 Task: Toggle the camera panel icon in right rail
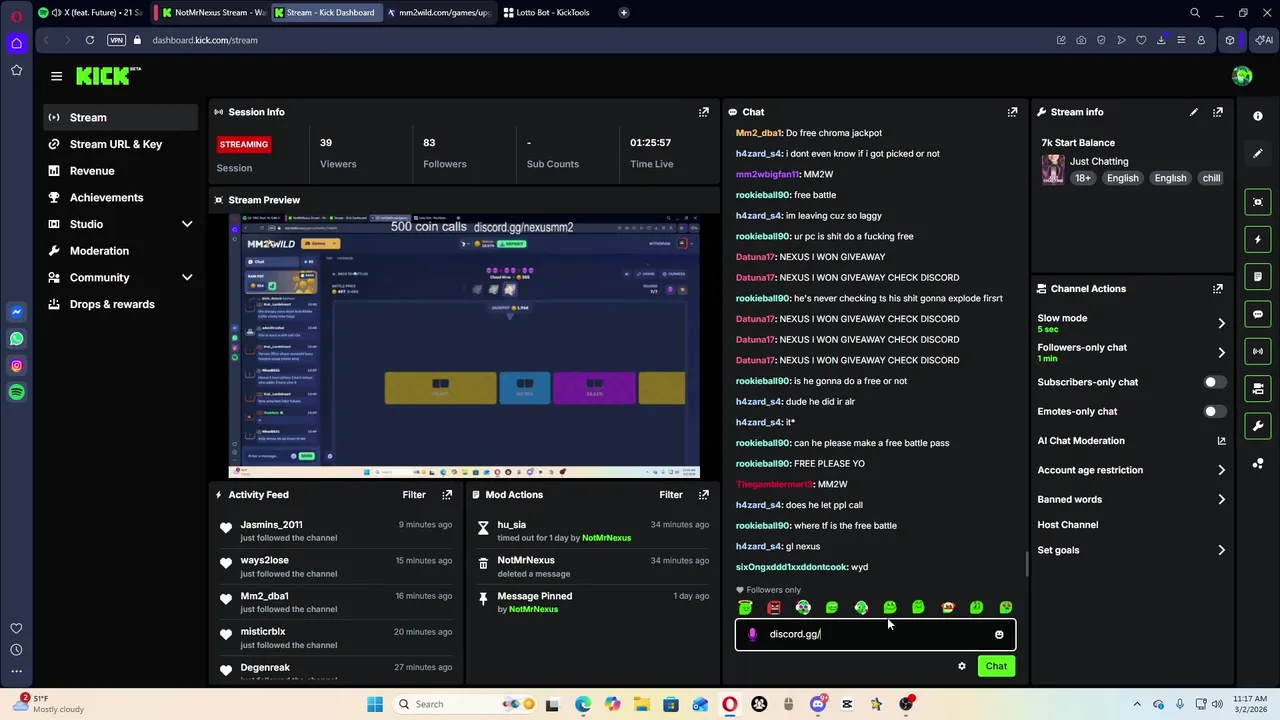(1258, 389)
